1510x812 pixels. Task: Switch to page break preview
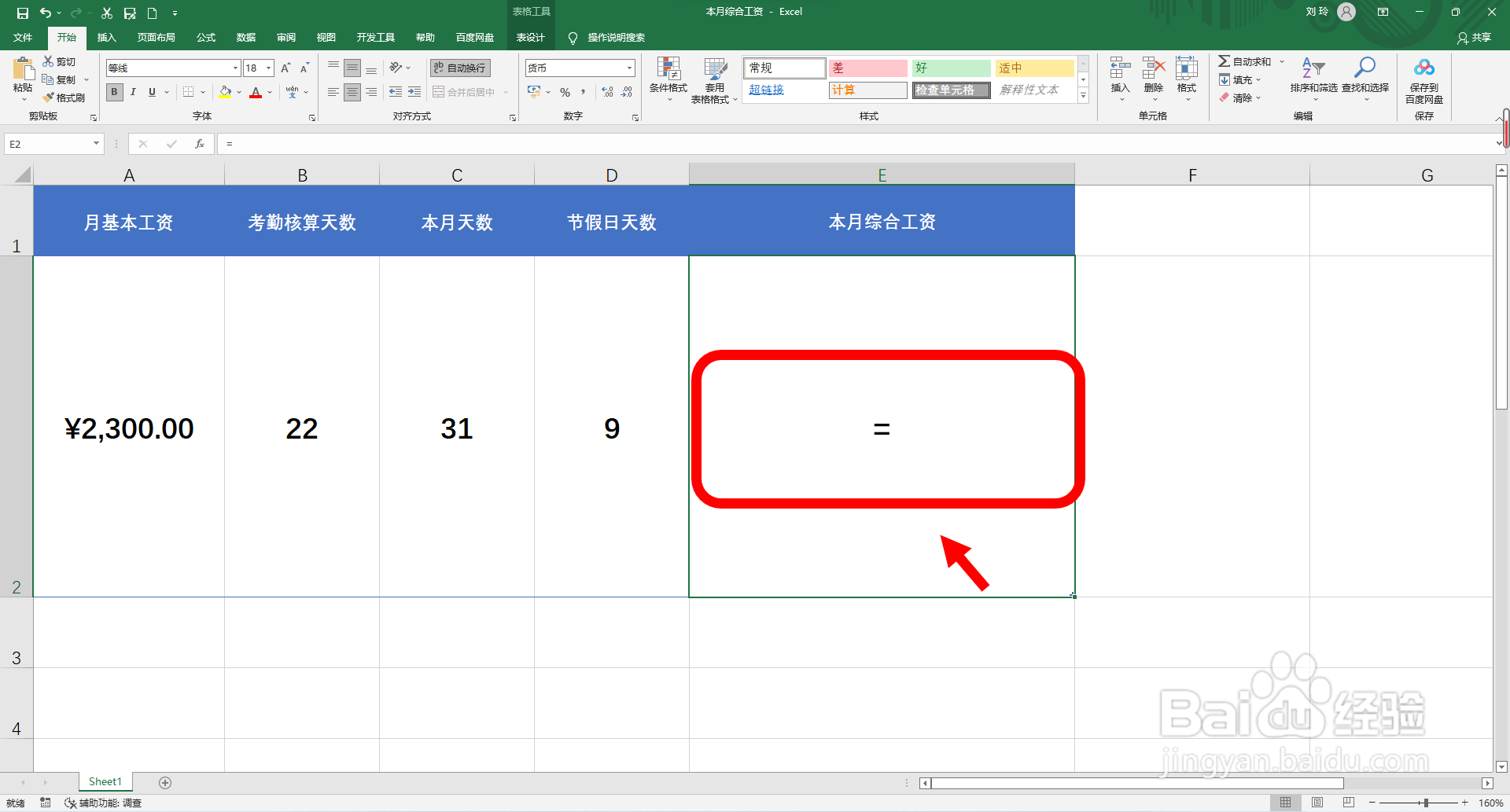pos(1348,803)
